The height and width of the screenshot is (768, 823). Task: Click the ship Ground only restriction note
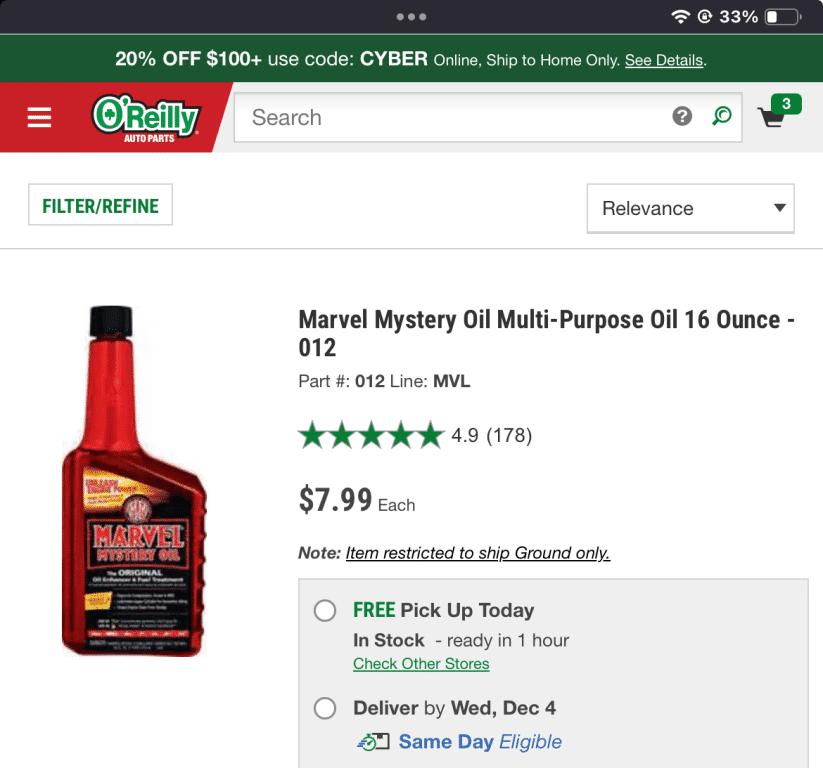pyautogui.click(x=477, y=553)
